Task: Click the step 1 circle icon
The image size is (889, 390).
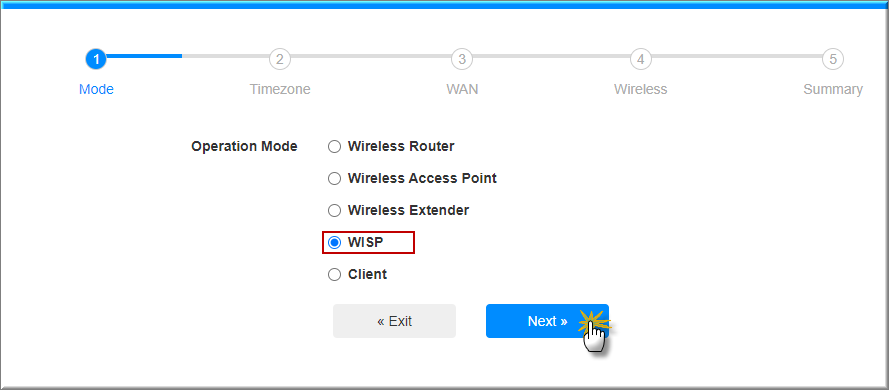Action: [96, 59]
